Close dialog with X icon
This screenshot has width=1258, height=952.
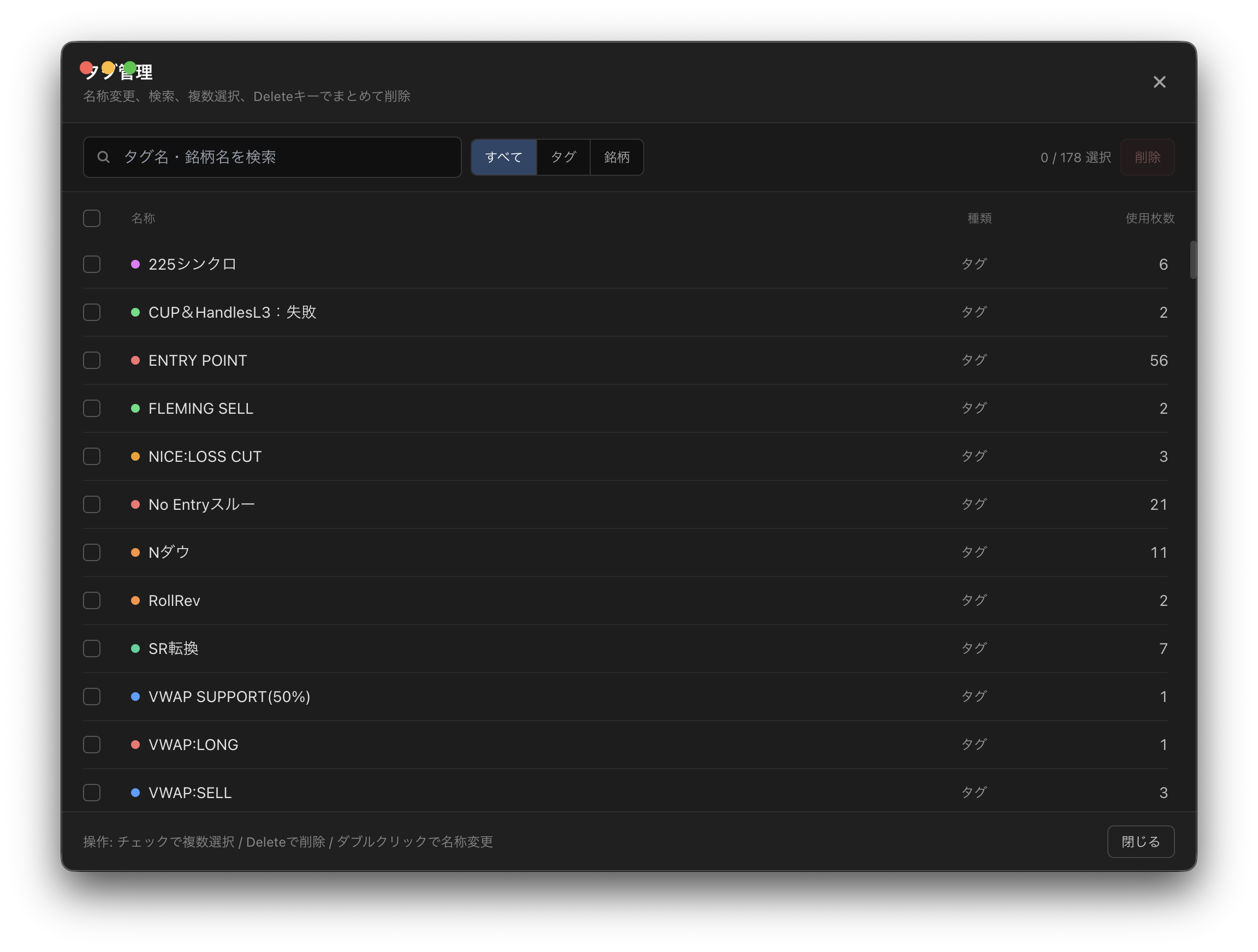pos(1159,82)
